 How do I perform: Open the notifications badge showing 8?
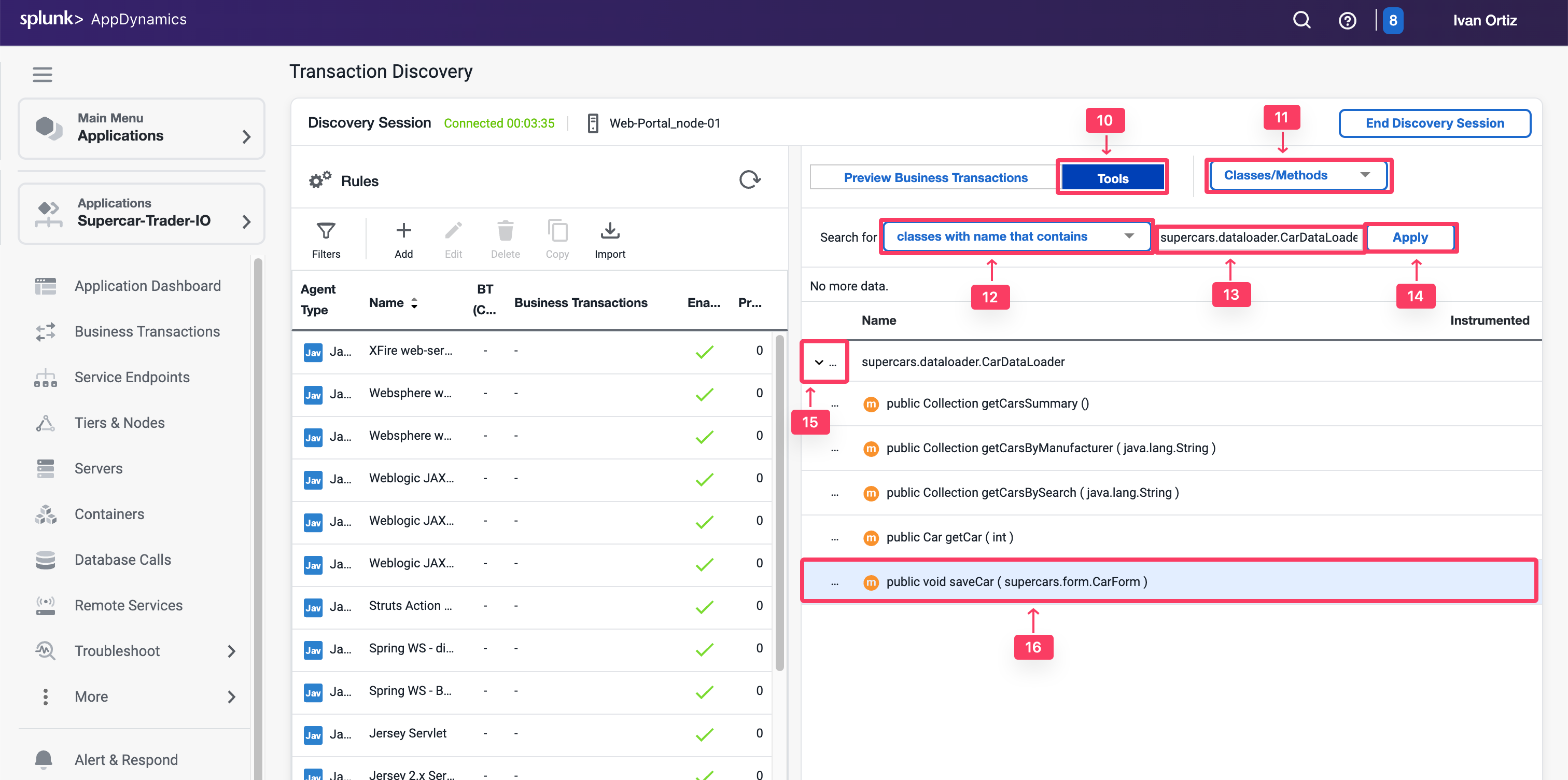tap(1392, 21)
